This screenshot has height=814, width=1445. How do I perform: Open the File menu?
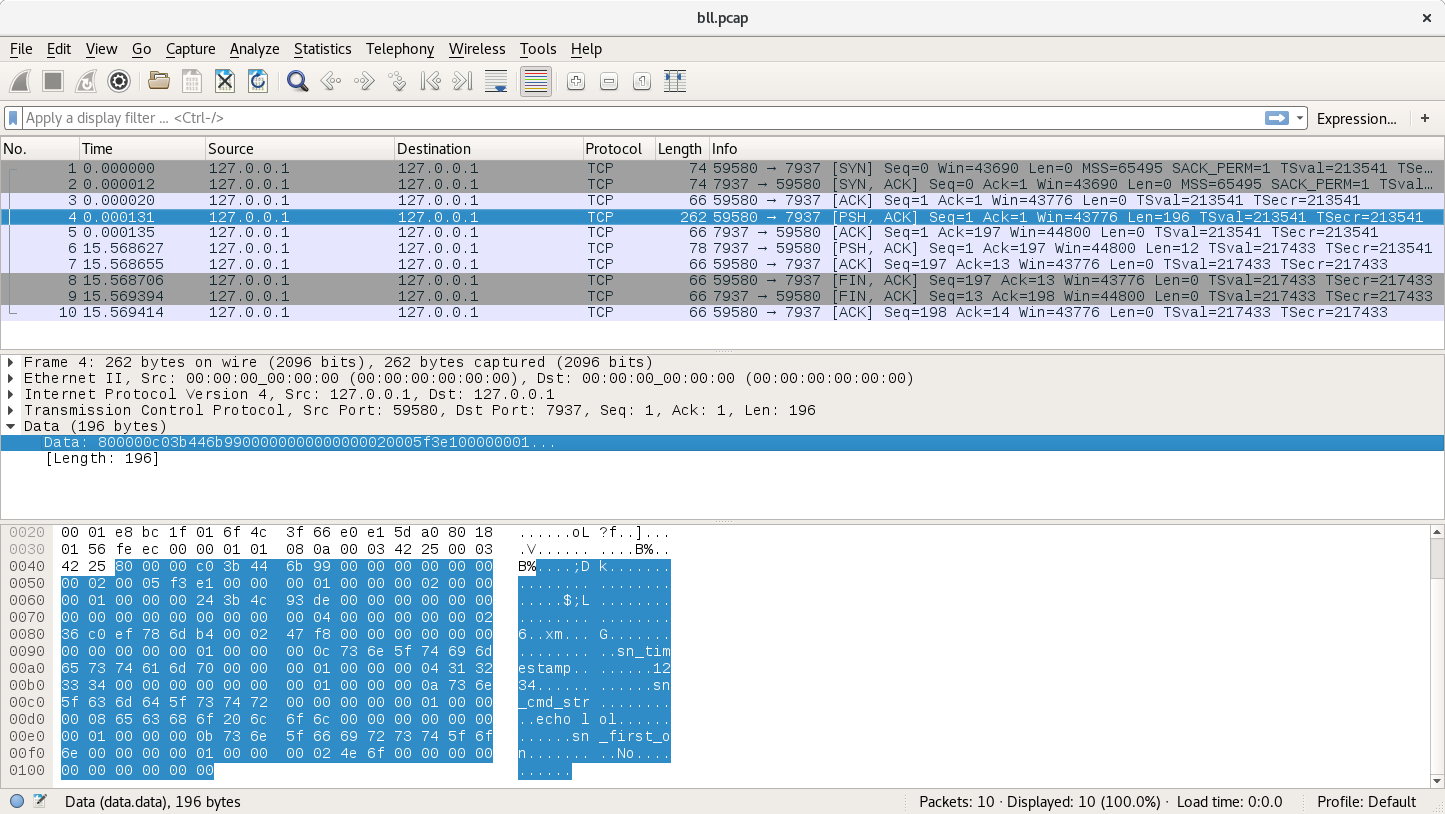[x=21, y=49]
